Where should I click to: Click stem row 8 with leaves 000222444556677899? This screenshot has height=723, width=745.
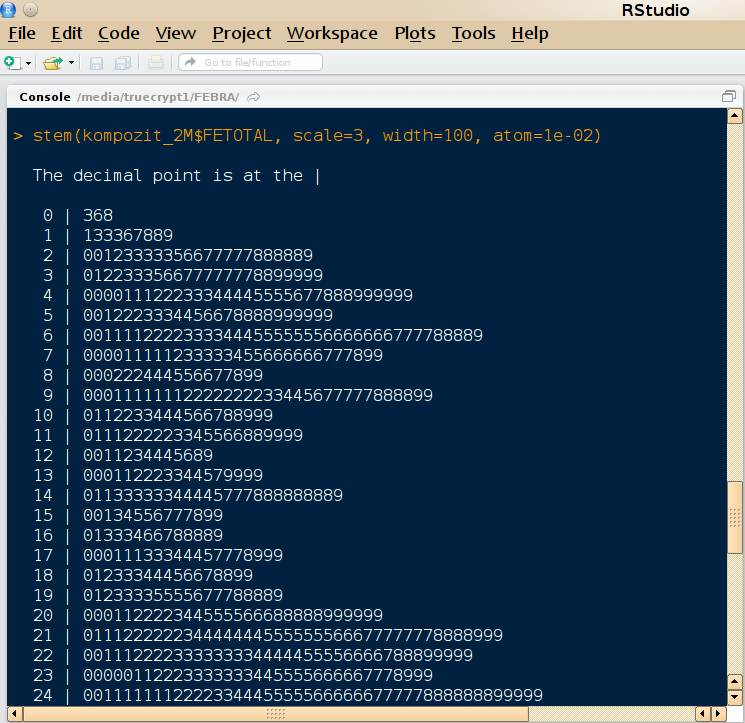153,375
